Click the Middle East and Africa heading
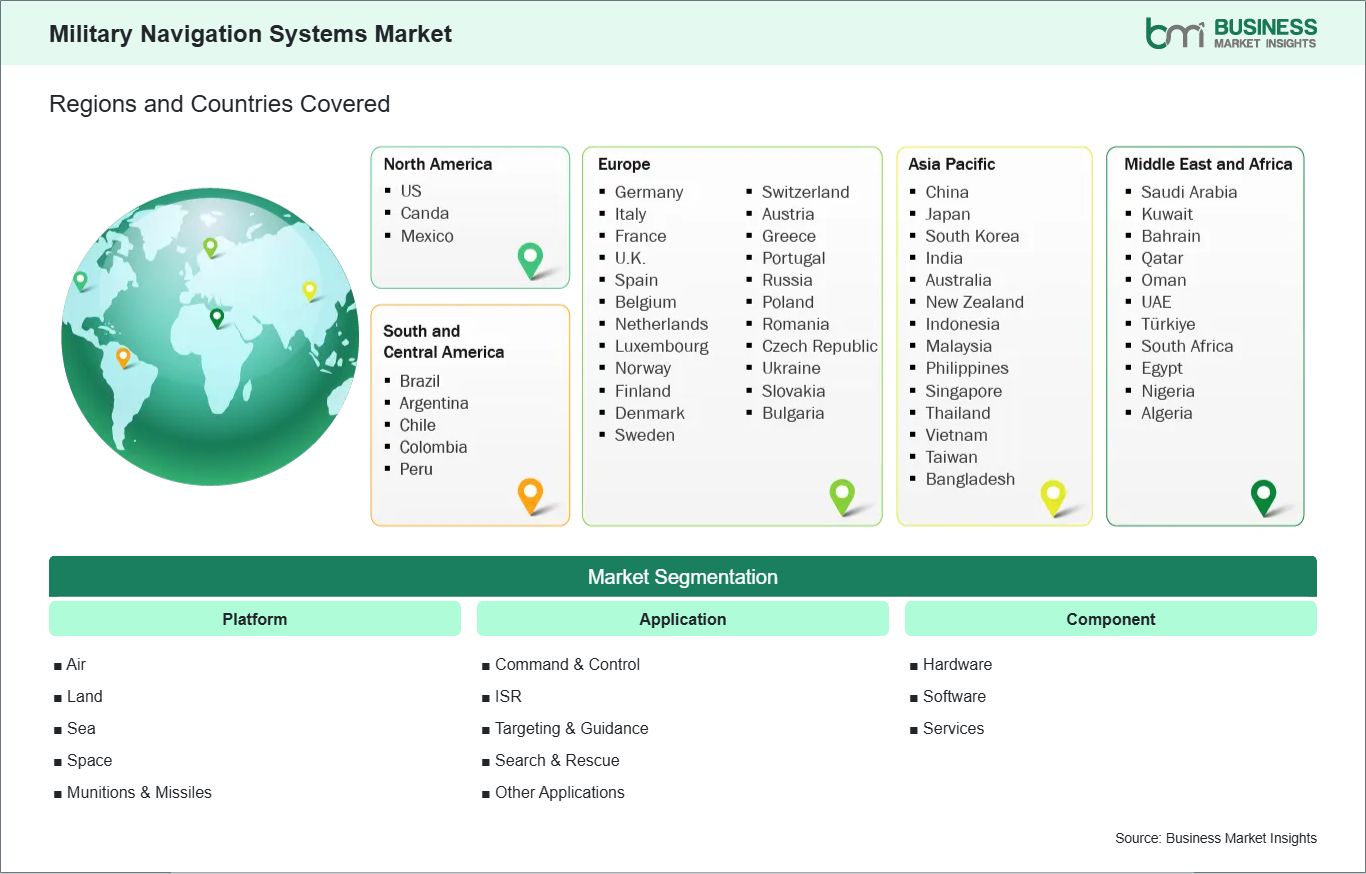The image size is (1366, 874). coord(1208,164)
